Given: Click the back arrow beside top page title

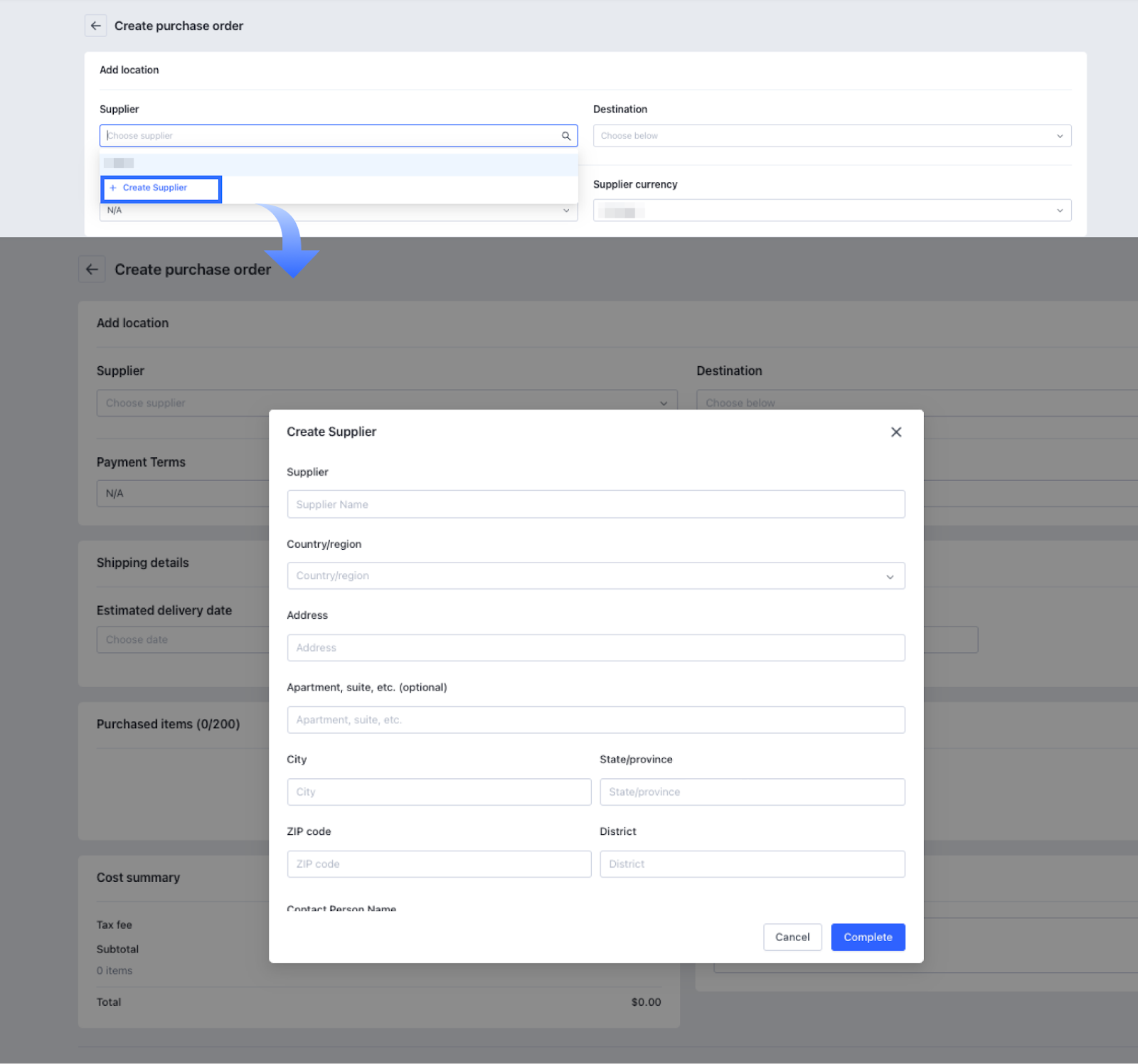Looking at the screenshot, I should pos(95,26).
